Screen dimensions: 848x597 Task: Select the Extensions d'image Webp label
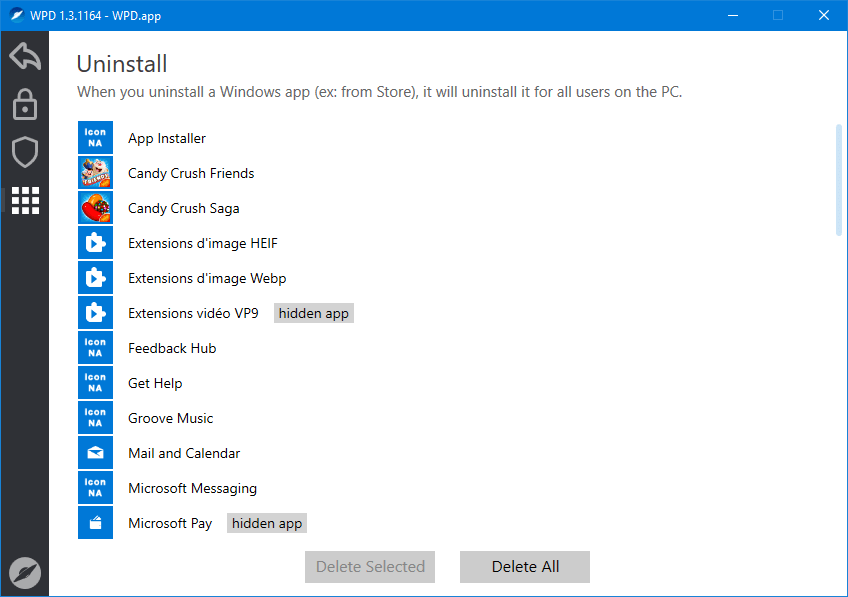click(x=207, y=278)
